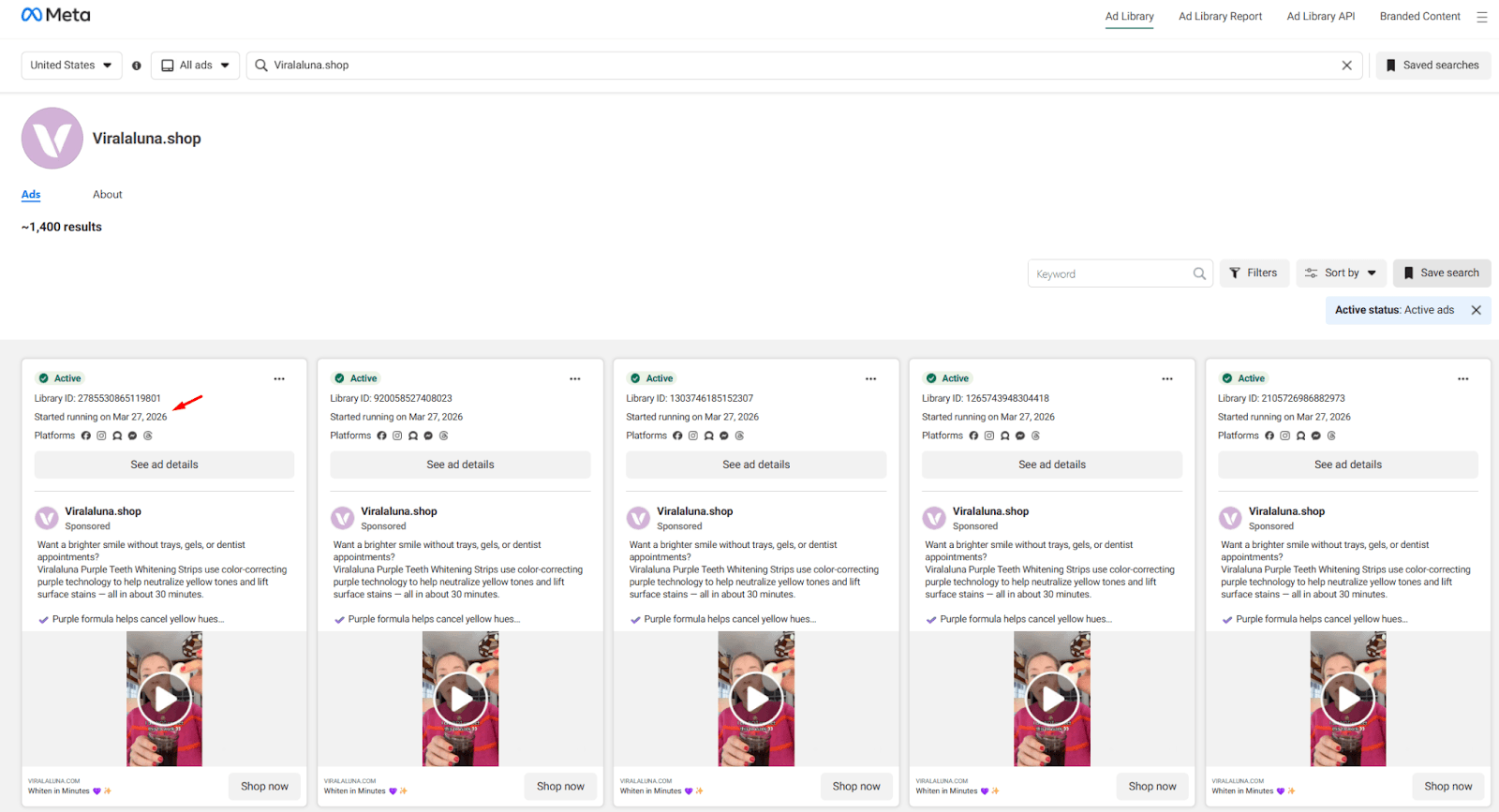Click Viralaluna.shop page avatar in header
Viewport: 1499px width, 812px height.
(x=52, y=139)
